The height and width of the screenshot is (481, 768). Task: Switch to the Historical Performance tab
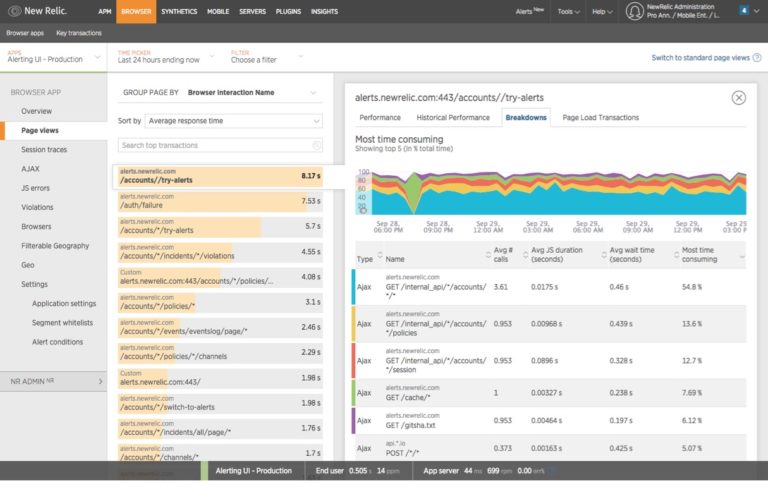453,117
